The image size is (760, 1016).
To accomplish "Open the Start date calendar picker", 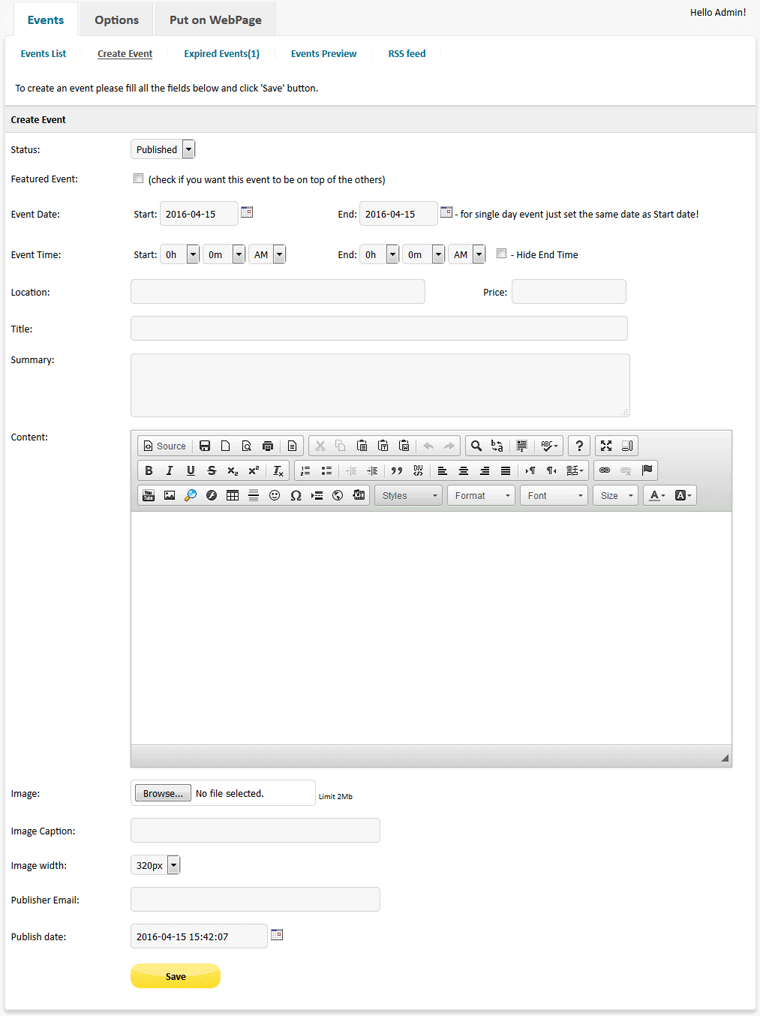I will [x=247, y=212].
